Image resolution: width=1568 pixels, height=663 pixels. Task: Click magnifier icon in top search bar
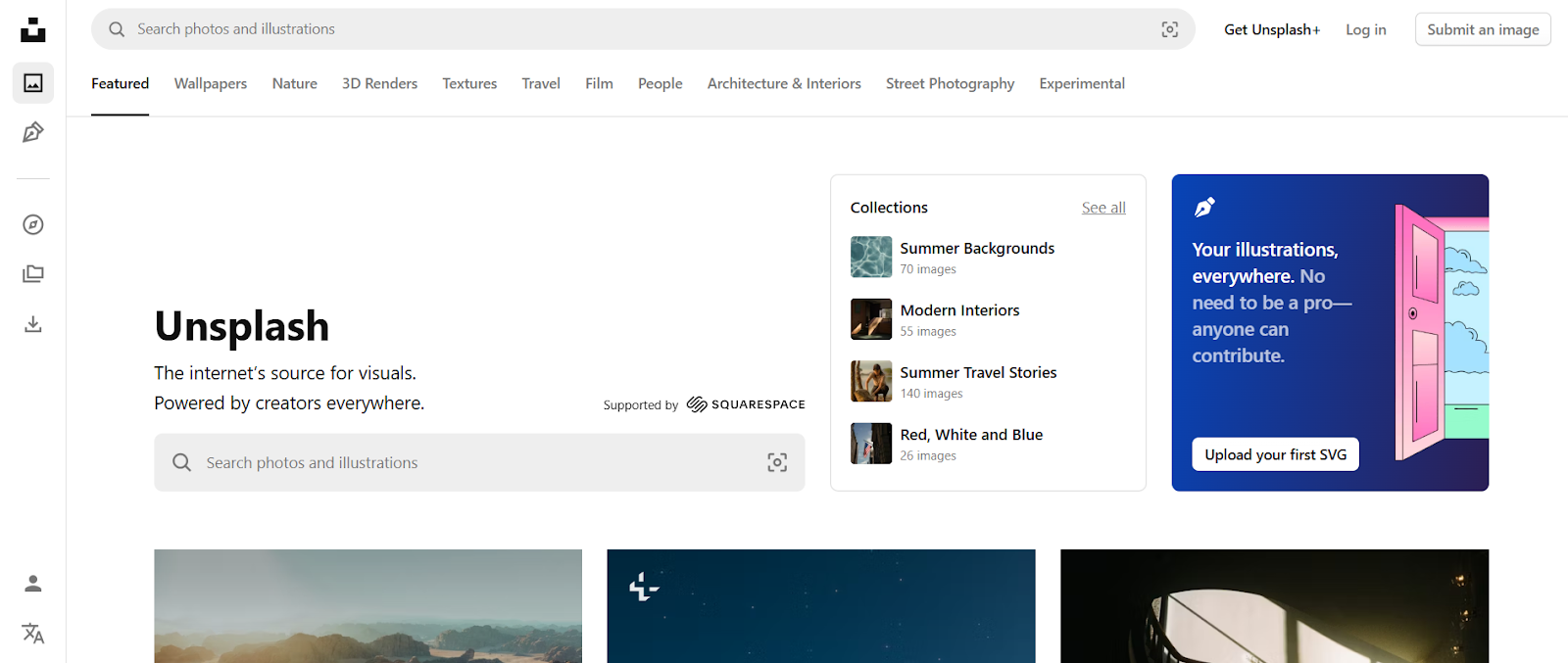coord(117,29)
